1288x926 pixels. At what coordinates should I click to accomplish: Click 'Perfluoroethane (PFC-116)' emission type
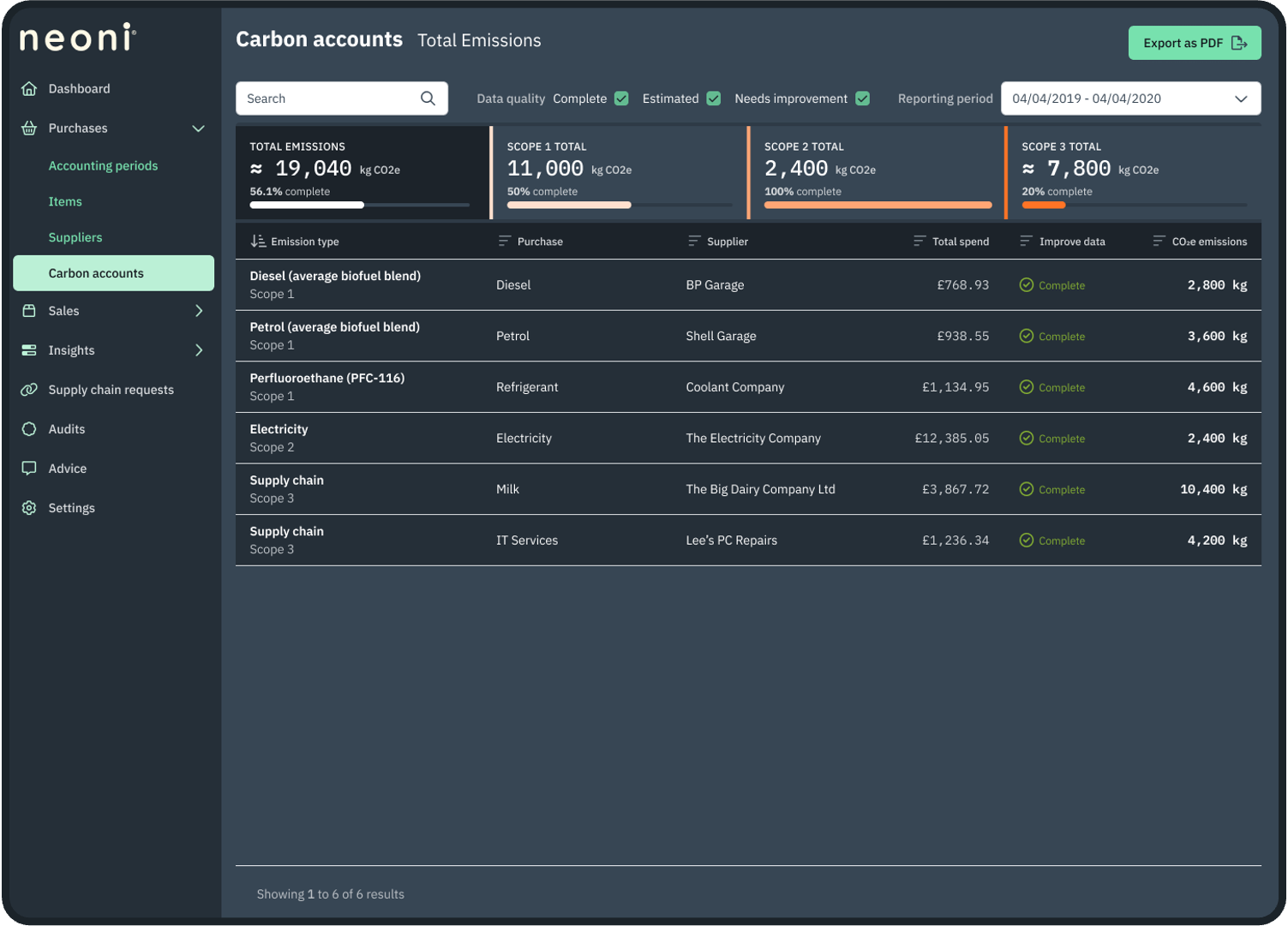tap(326, 378)
